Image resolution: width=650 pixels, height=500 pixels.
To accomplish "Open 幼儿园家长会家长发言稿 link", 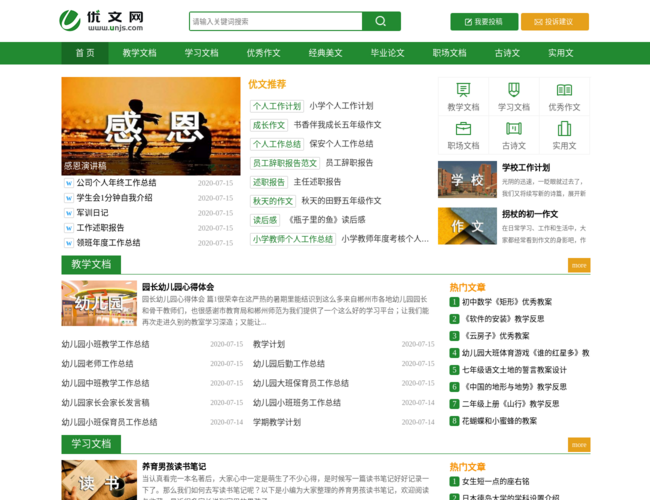I will [x=105, y=403].
